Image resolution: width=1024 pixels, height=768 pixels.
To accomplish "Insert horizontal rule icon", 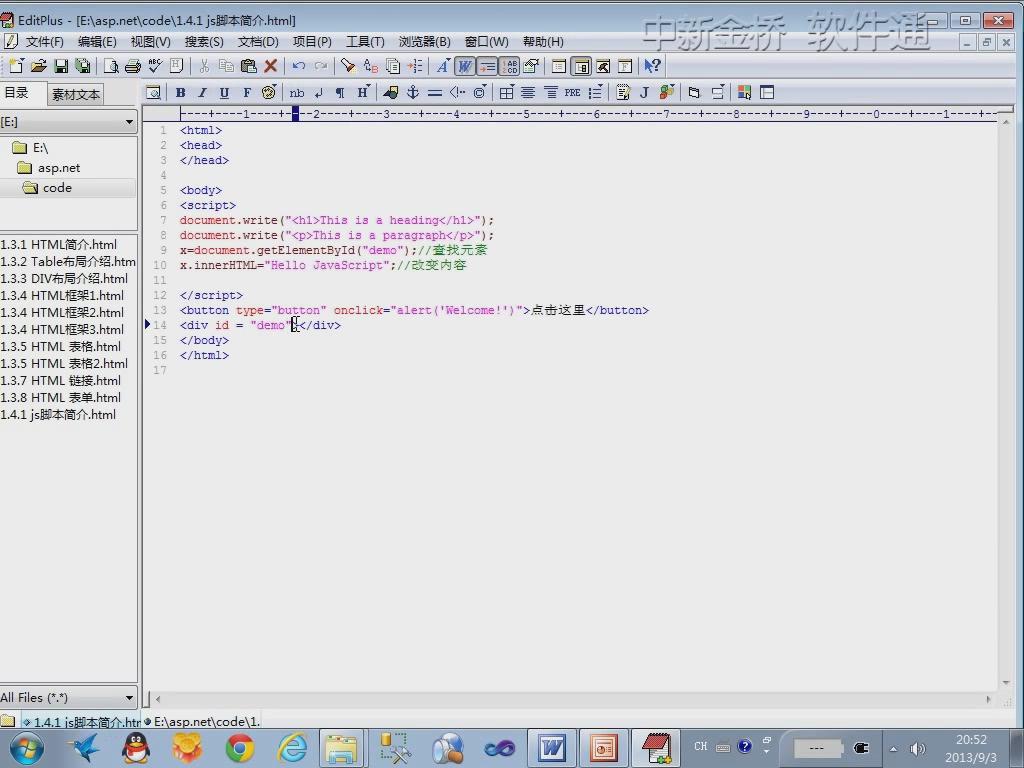I will 434,93.
